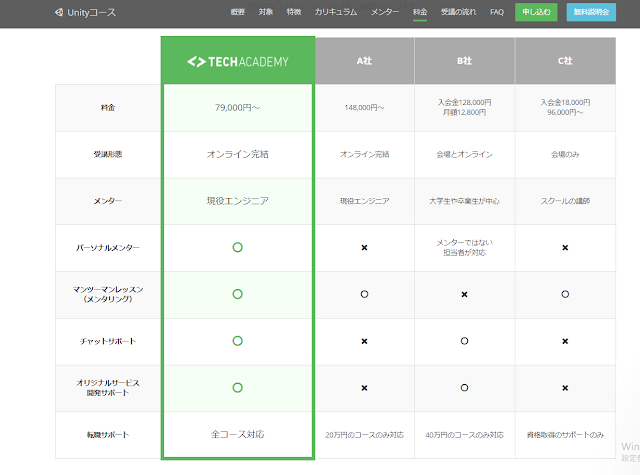Click the メンターではない担当者が対応 cell

pos(464,248)
